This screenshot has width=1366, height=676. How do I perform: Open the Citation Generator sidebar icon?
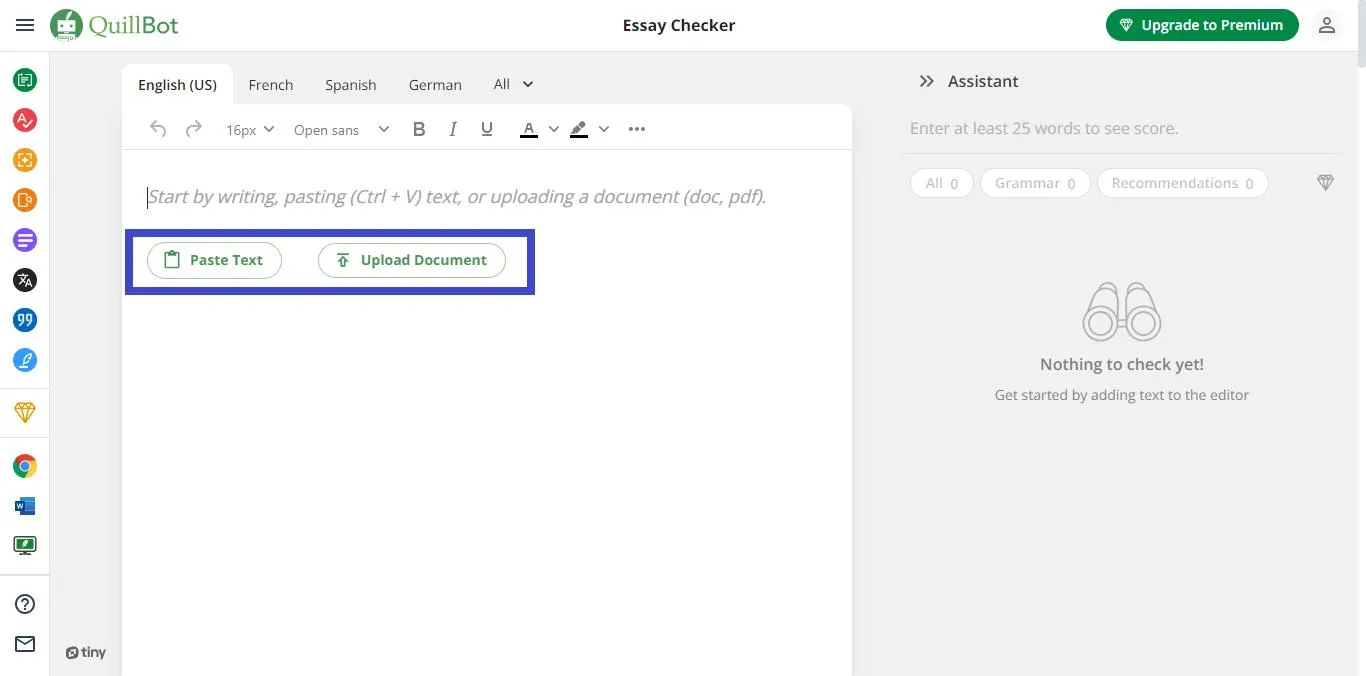pos(25,320)
